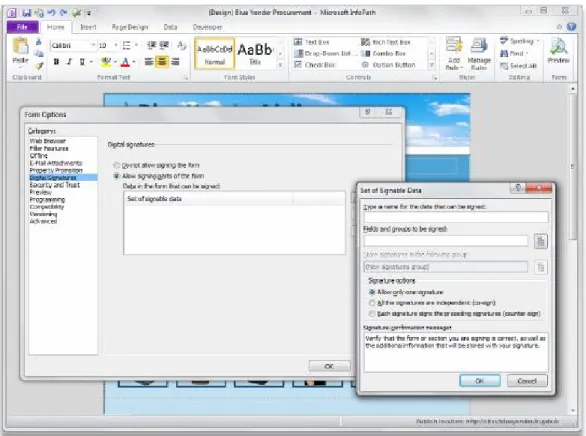The image size is (586, 436).
Task: Click the Find button in Editing group
Action: click(513, 53)
